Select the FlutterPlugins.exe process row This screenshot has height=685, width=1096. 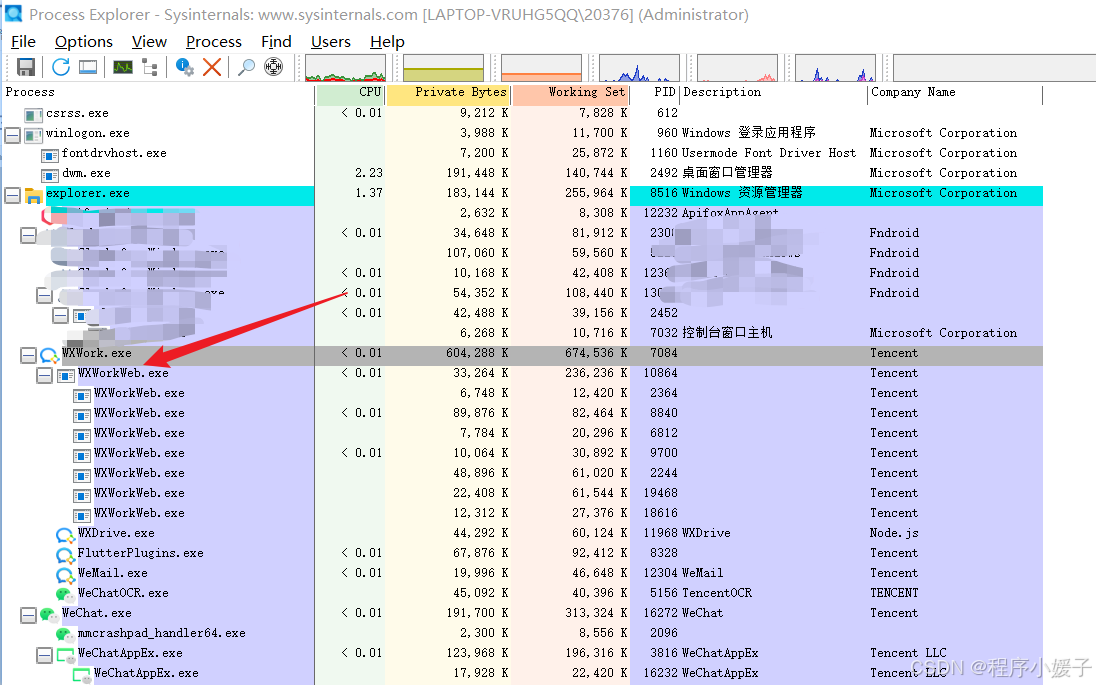(523, 555)
